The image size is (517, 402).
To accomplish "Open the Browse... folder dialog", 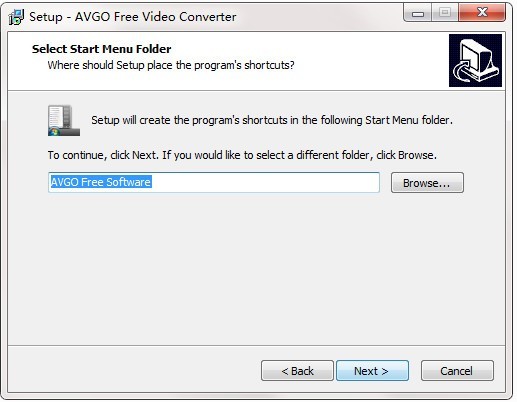I will coord(427,183).
